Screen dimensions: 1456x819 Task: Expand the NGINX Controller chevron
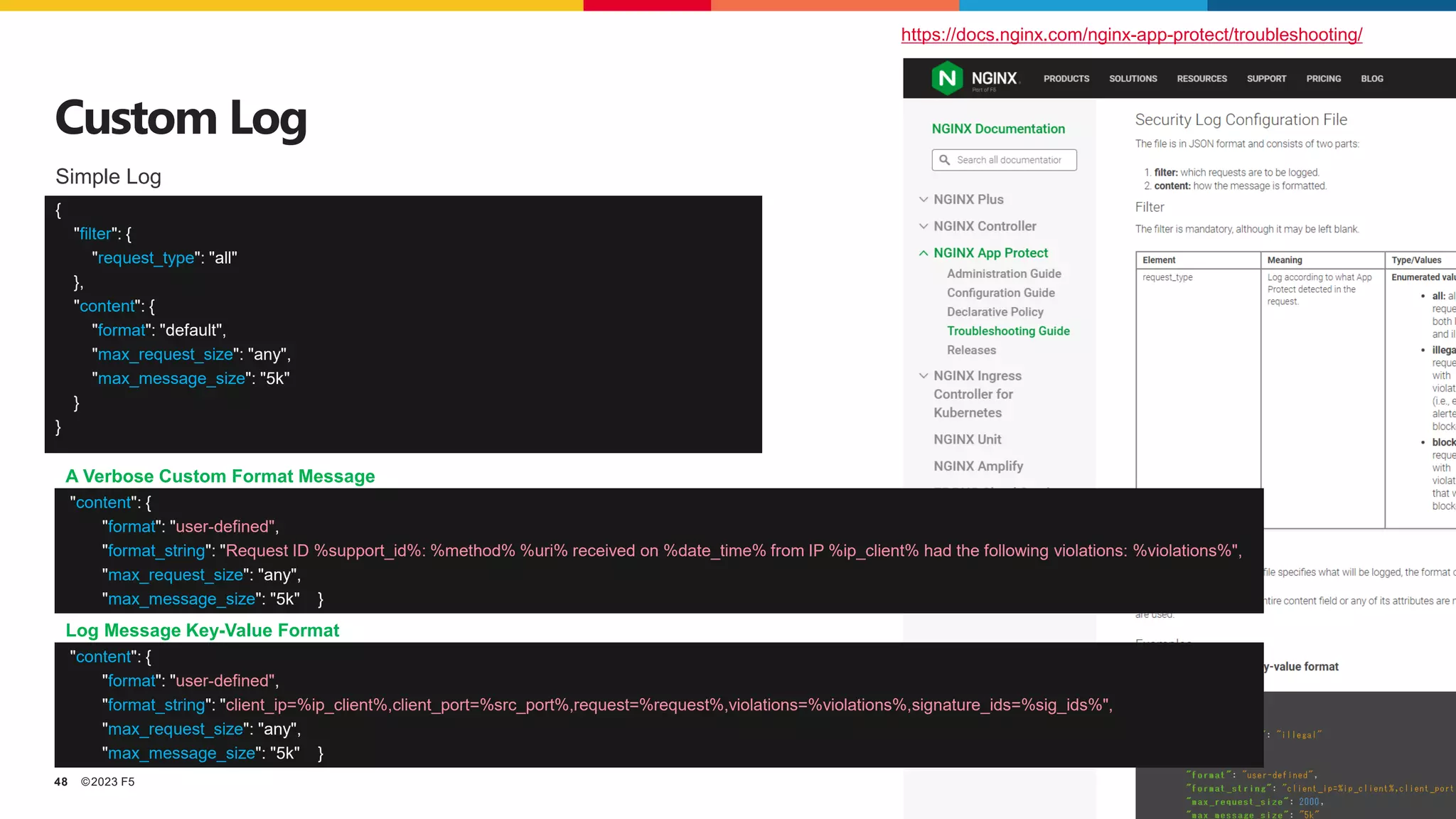click(x=923, y=226)
